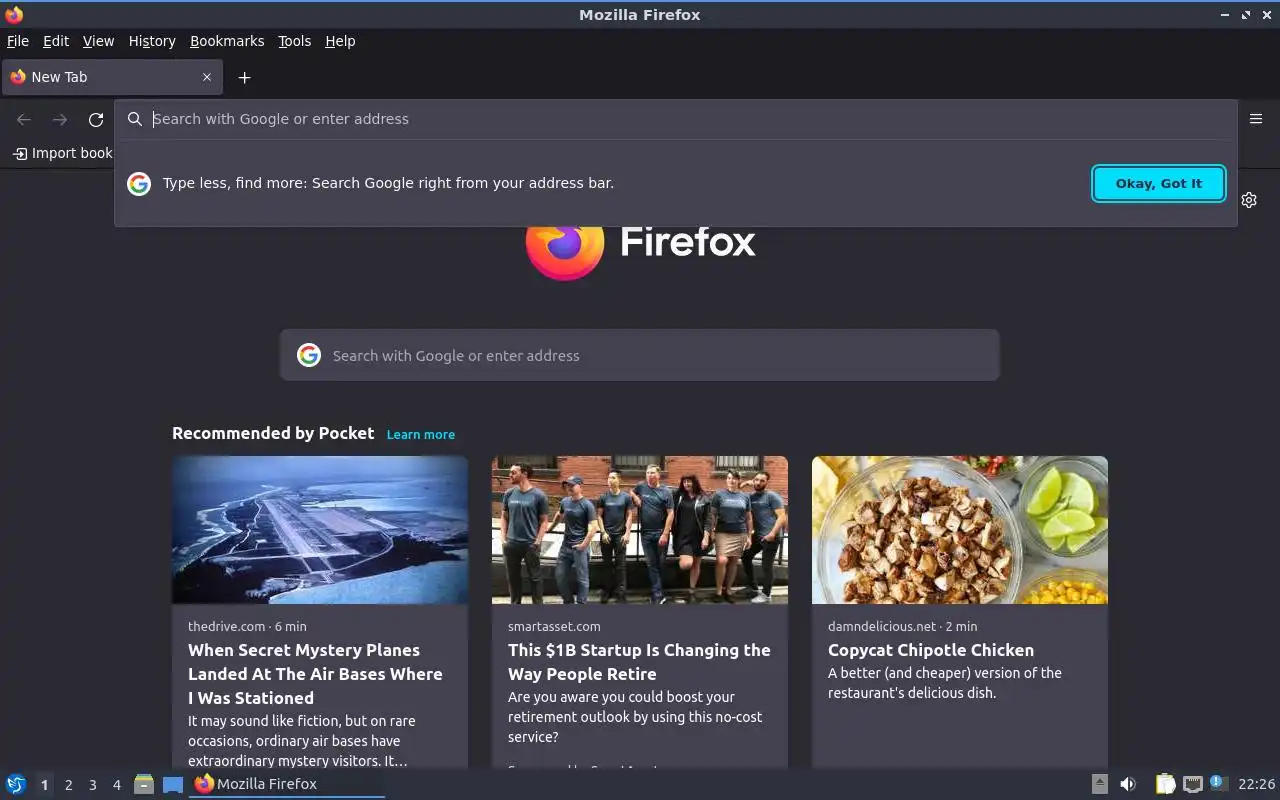Open the Learn more Pocket link
This screenshot has height=800, width=1280.
[x=421, y=434]
